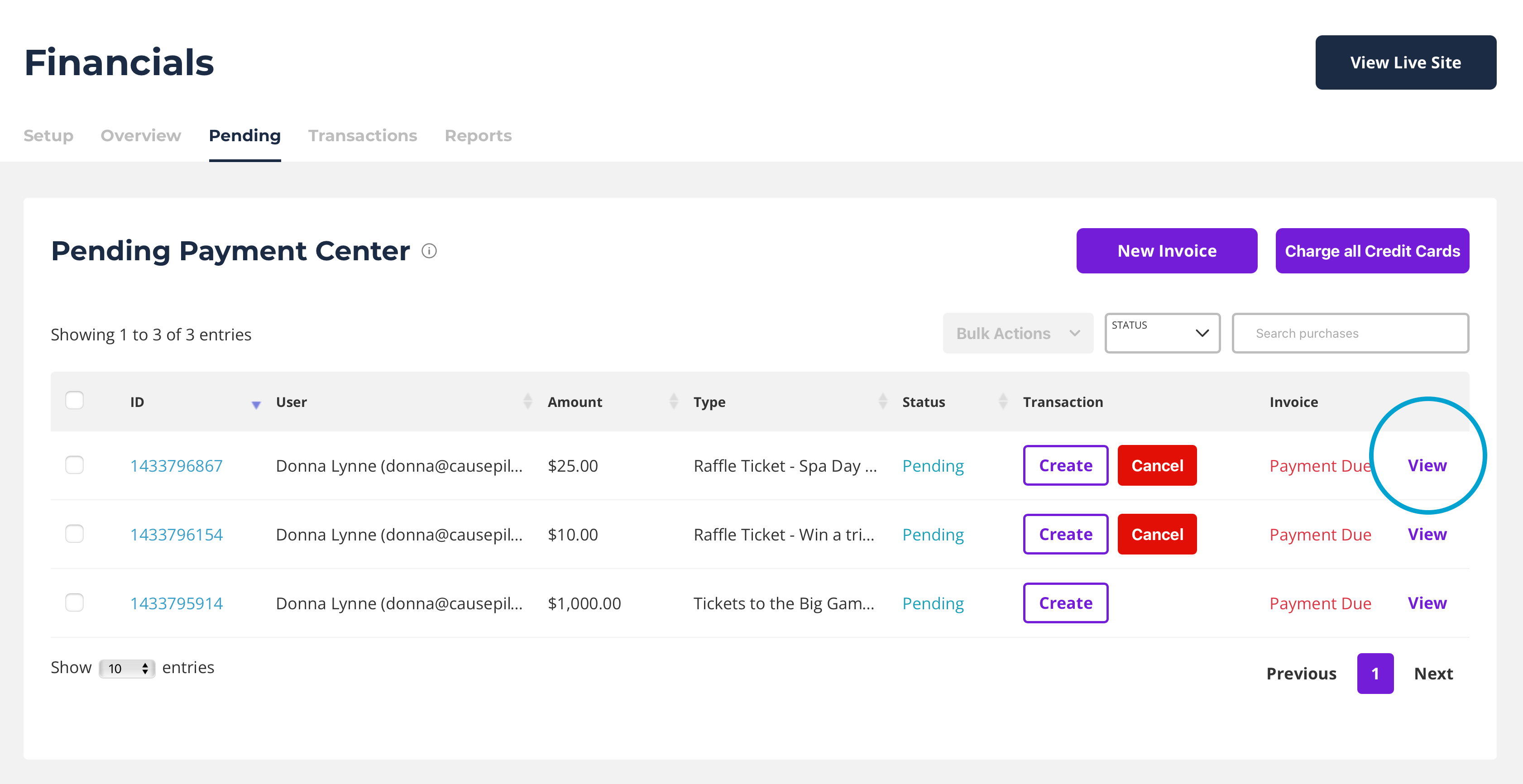Open the Reports tab

click(x=478, y=136)
